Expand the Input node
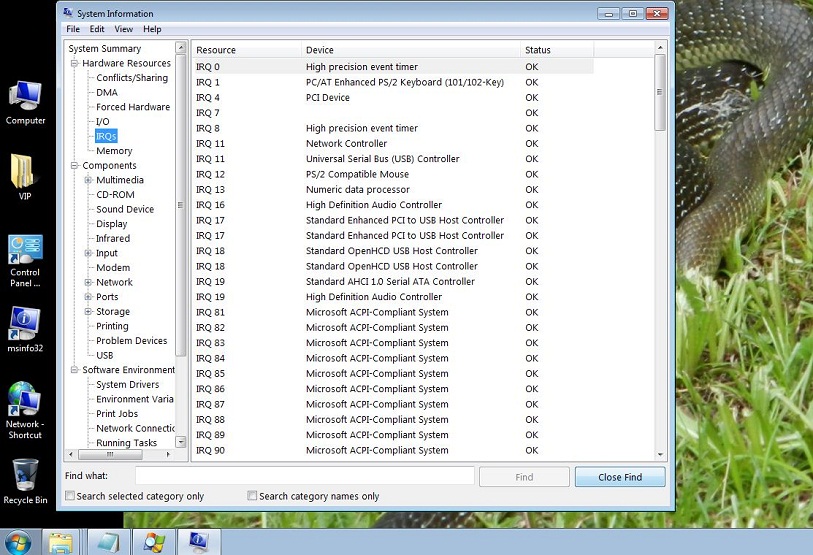 point(88,253)
